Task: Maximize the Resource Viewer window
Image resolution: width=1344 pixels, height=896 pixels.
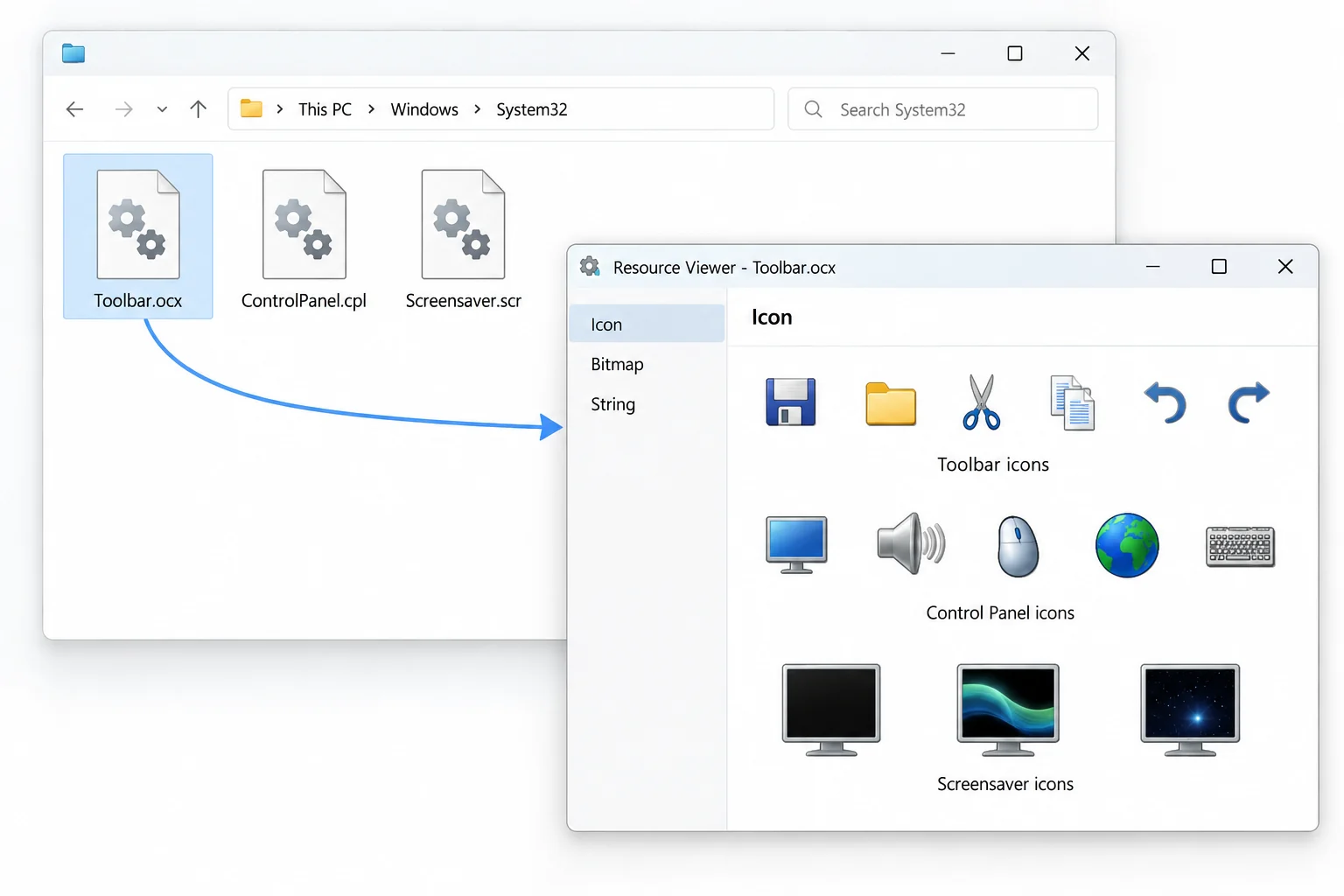Action: pos(1219,267)
